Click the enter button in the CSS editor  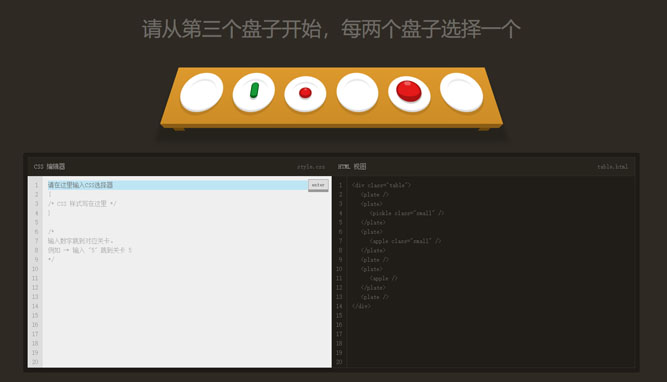(x=318, y=185)
